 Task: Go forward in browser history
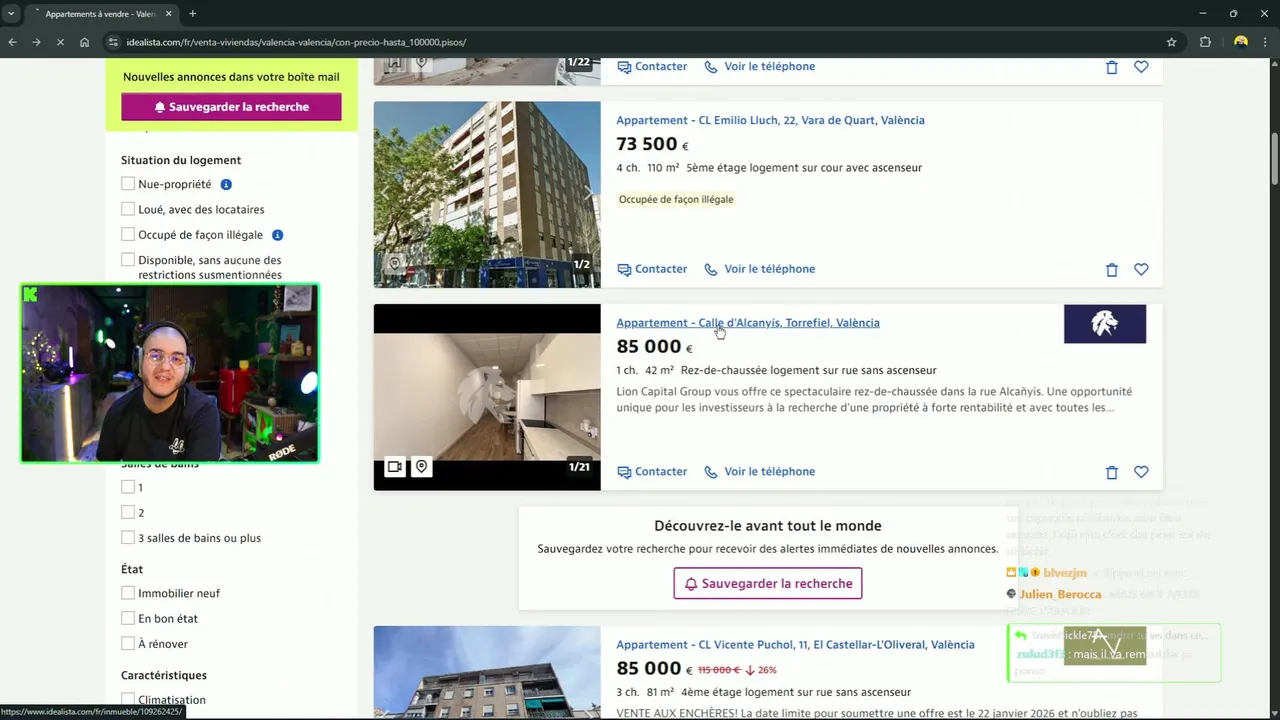tap(36, 42)
